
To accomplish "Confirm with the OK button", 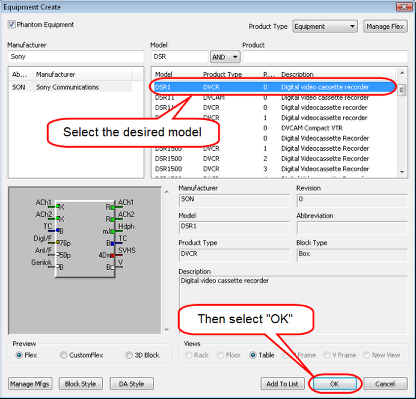I will (x=334, y=384).
